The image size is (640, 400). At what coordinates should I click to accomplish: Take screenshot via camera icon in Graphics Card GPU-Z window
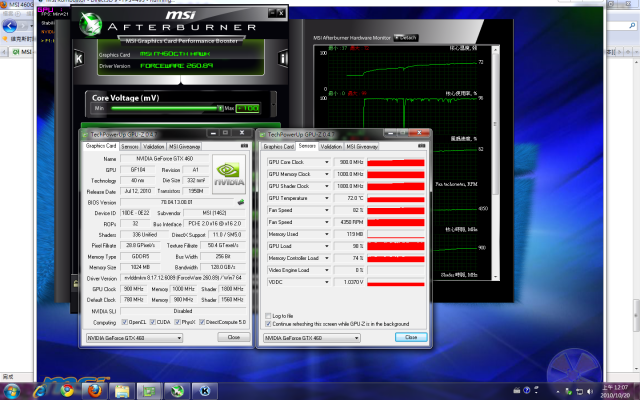(244, 146)
